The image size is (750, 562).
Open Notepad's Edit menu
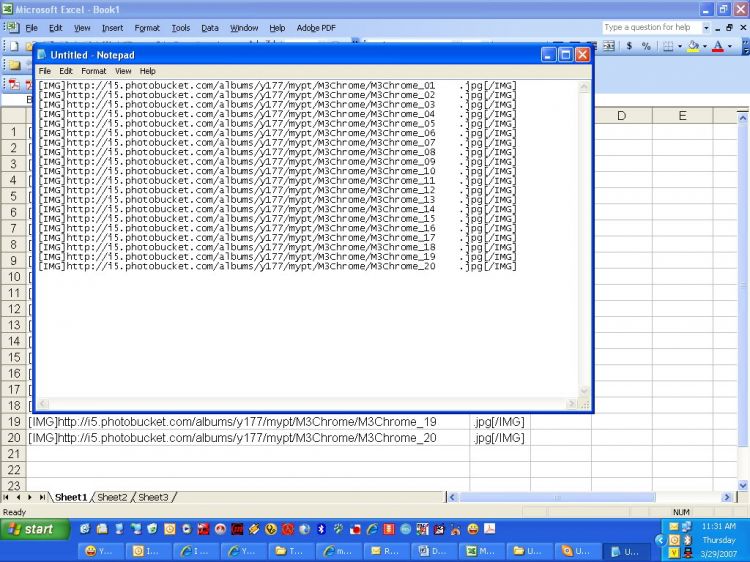[66, 71]
